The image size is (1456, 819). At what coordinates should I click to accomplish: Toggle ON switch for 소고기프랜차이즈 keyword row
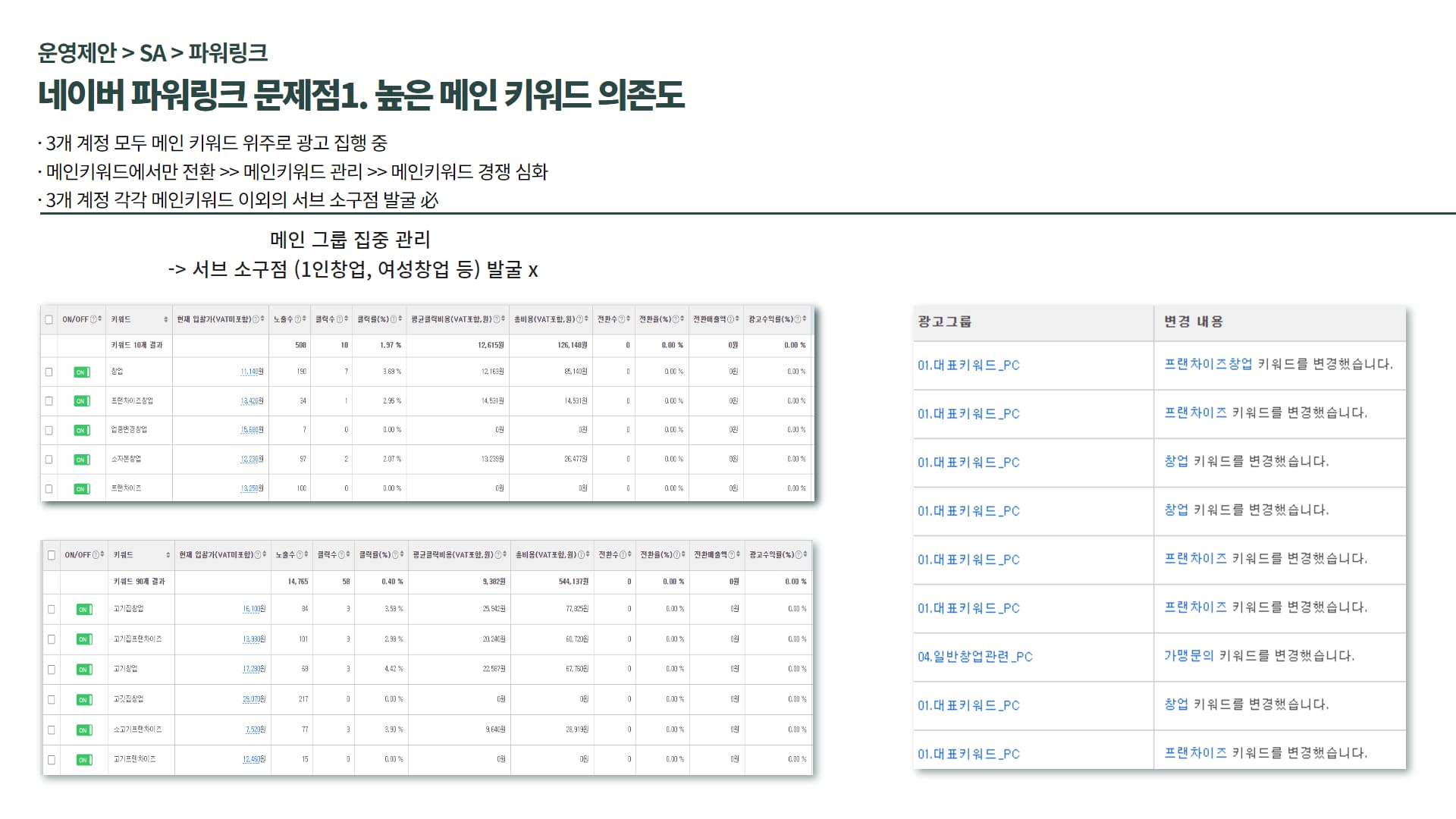84,730
